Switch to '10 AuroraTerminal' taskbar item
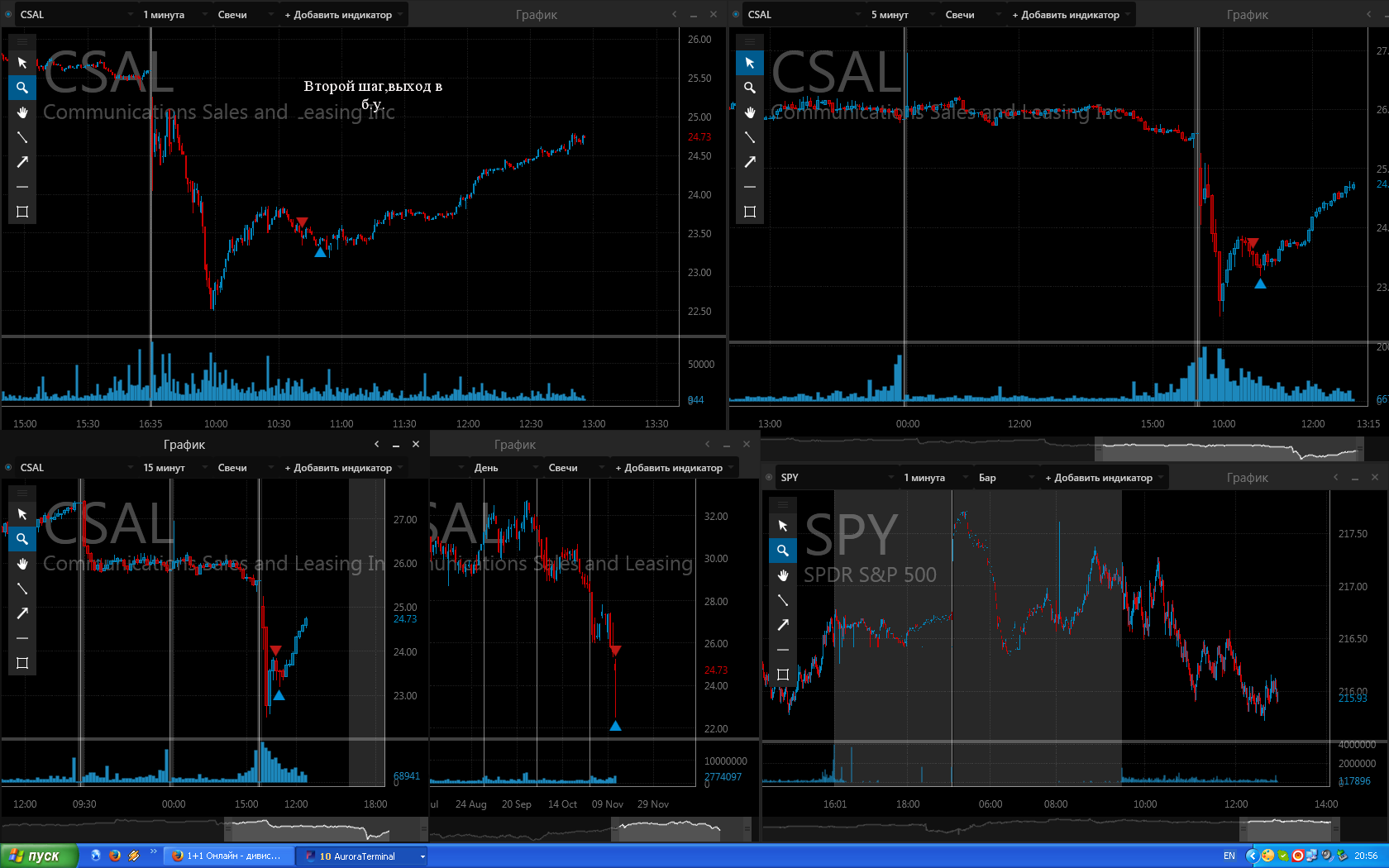This screenshot has width=1389, height=868. click(x=362, y=856)
